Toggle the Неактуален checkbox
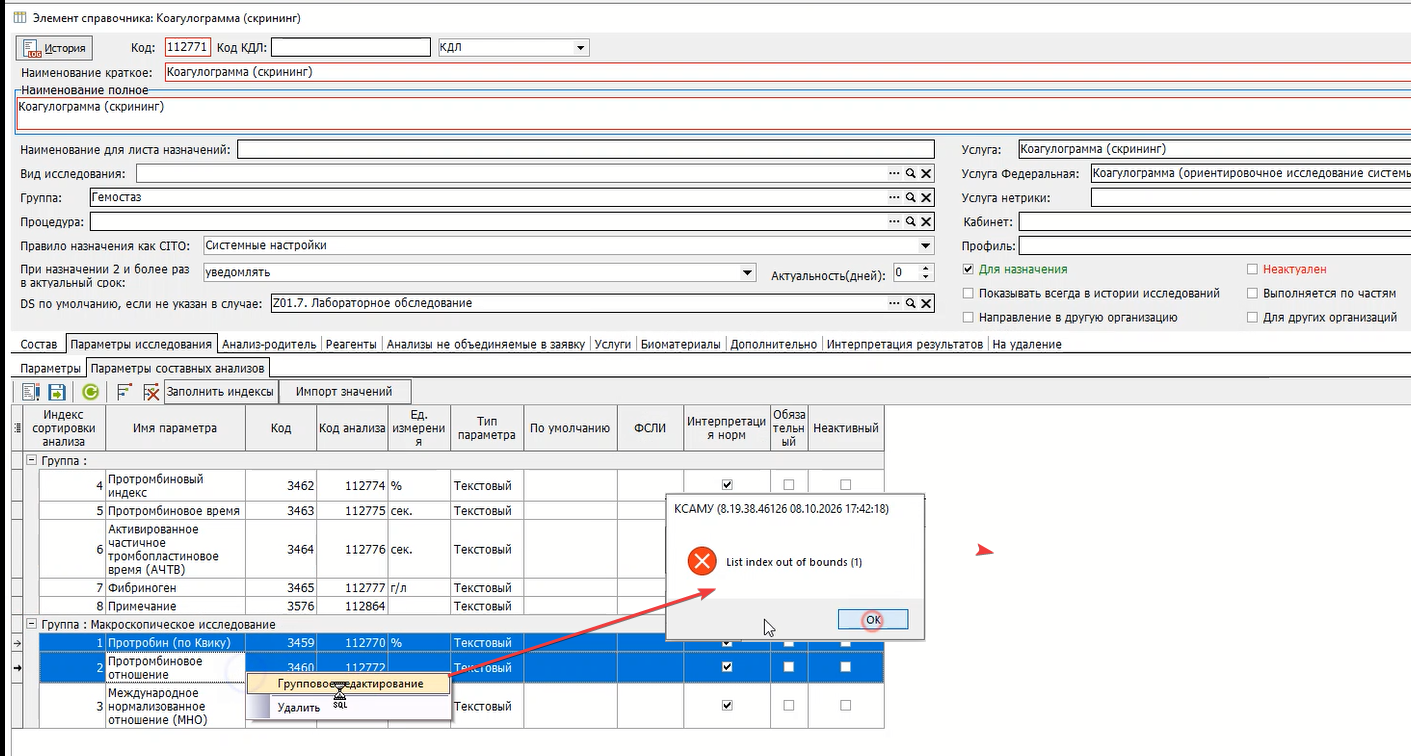The width and height of the screenshot is (1411, 756). tap(1252, 269)
